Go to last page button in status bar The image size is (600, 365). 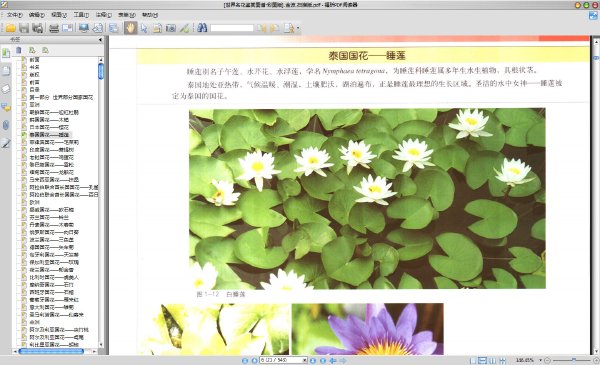pyautogui.click(x=323, y=360)
